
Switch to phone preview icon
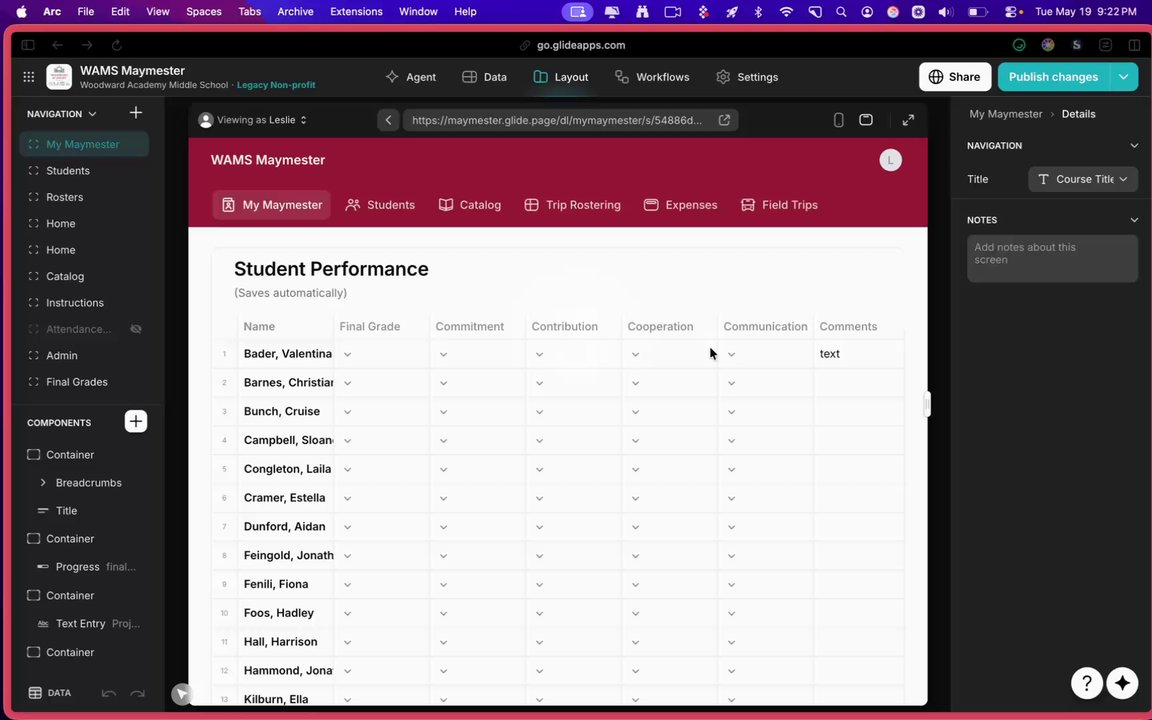point(838,120)
